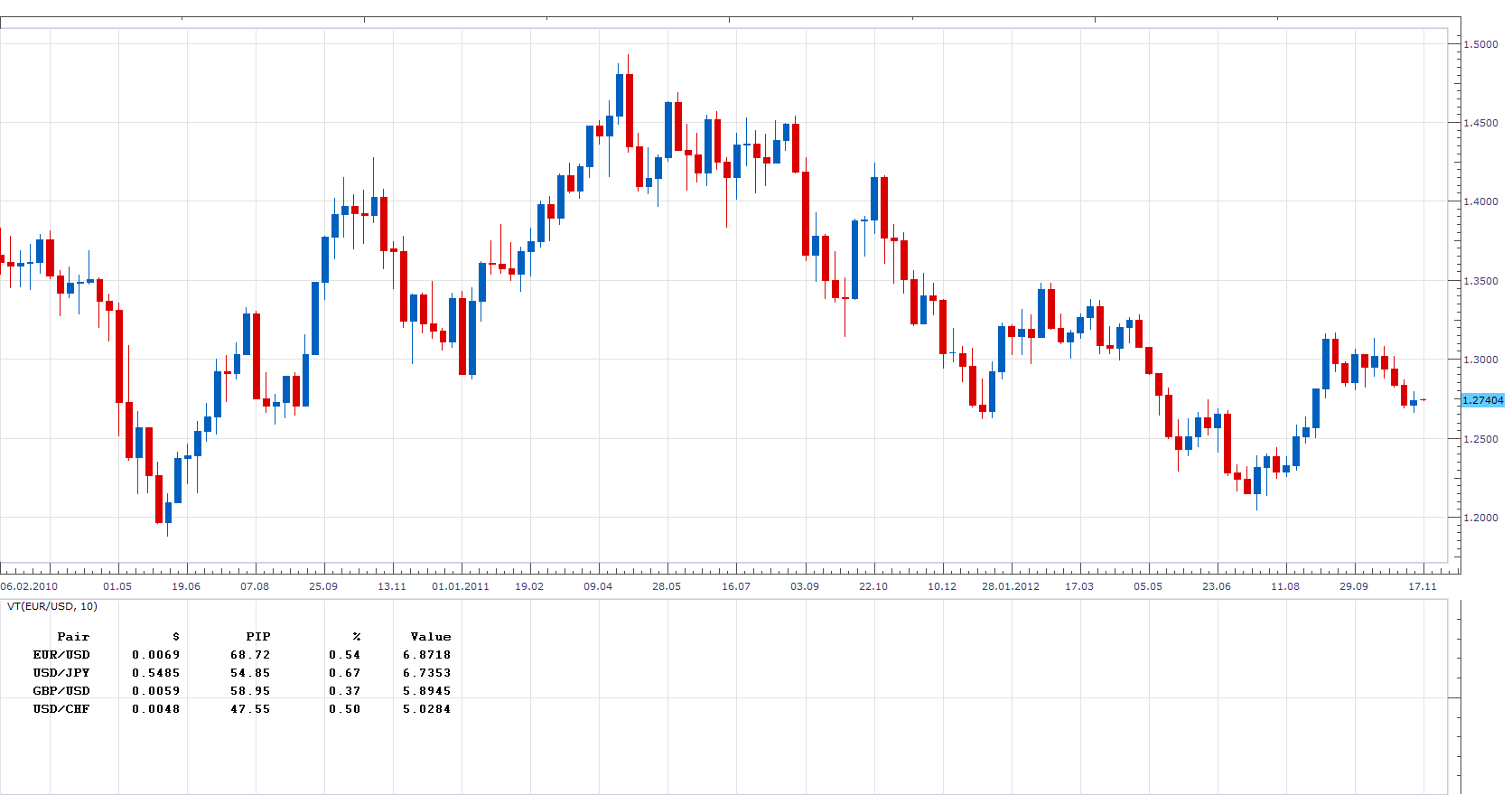Click the 01.05 date axis label
Screen dimensions: 1512x795
click(x=117, y=586)
